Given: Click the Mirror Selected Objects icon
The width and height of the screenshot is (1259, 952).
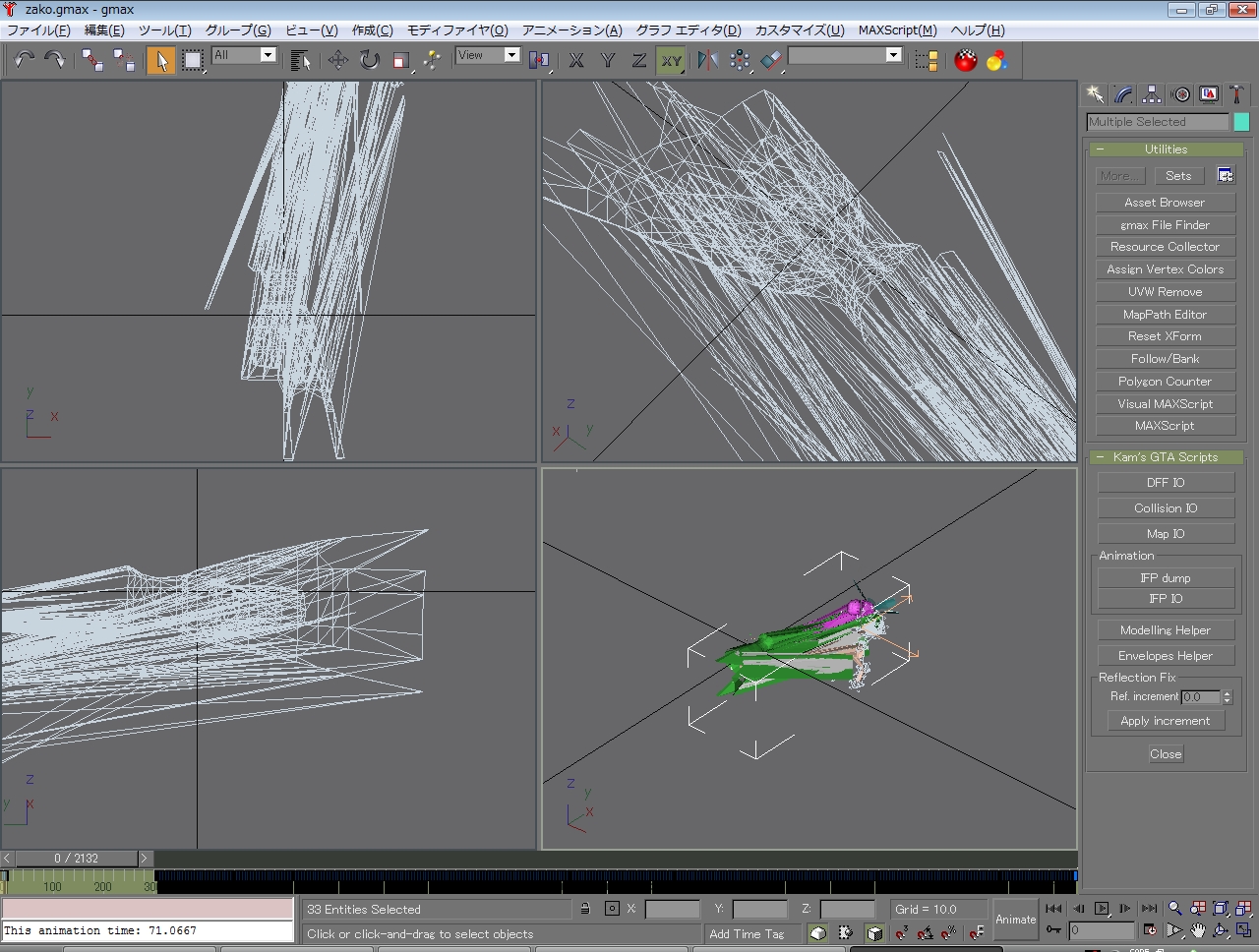Looking at the screenshot, I should click(x=707, y=60).
